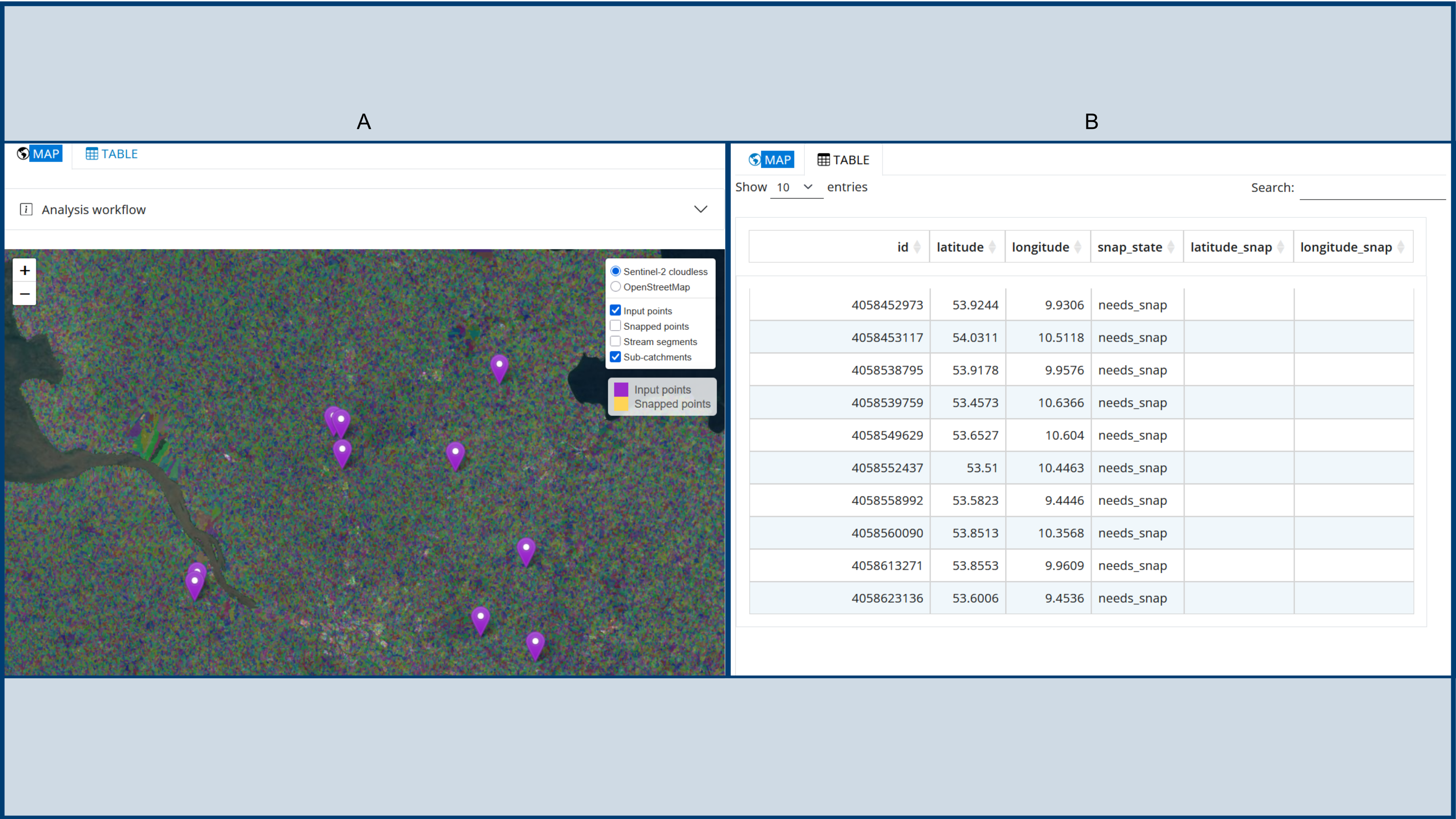Sort table by latitude_snap column arrows
The height and width of the screenshot is (819, 1456).
point(1280,247)
